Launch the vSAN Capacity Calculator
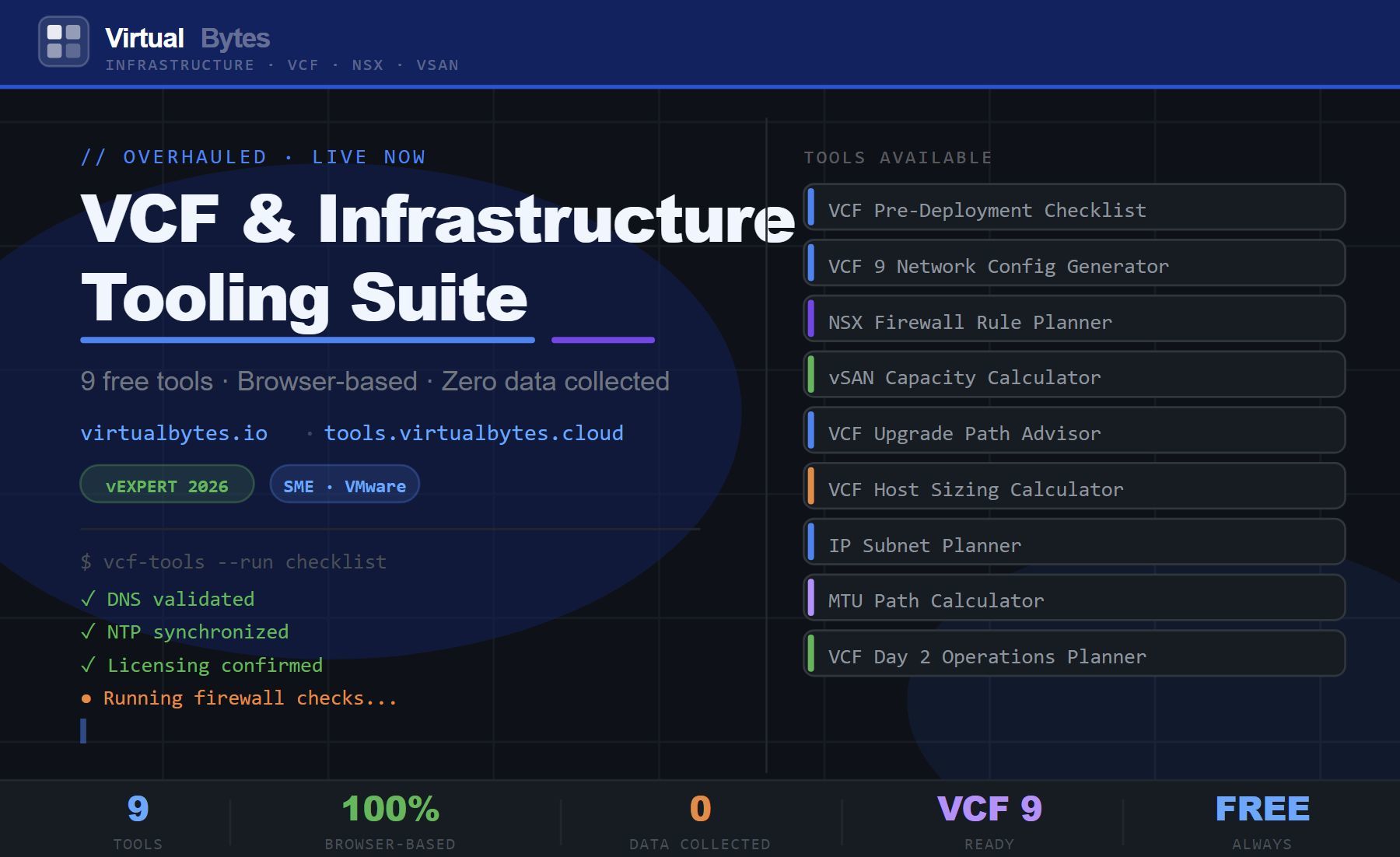The width and height of the screenshot is (1400, 857). (x=1074, y=375)
